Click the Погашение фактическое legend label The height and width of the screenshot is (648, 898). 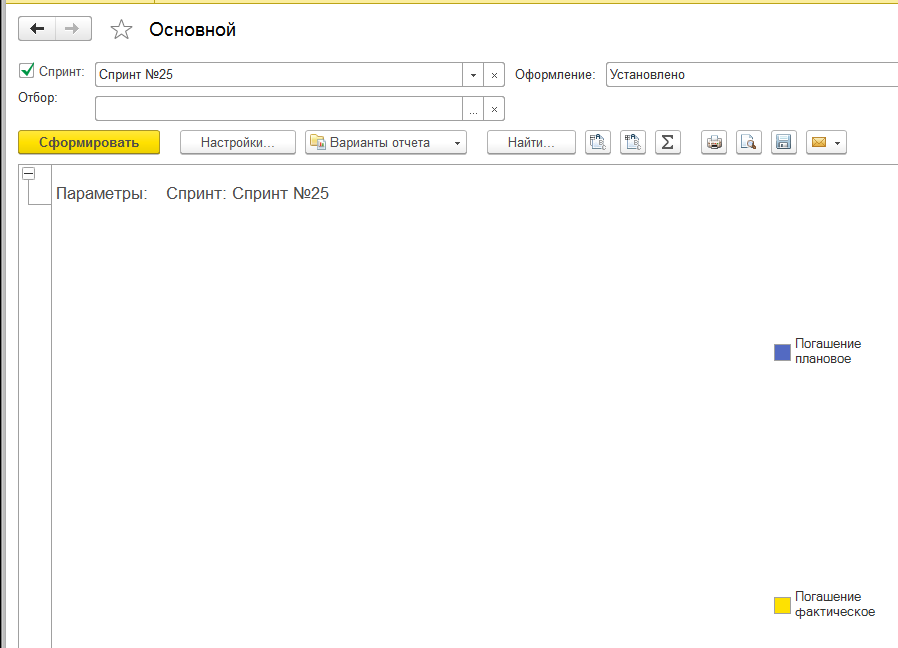[x=834, y=604]
